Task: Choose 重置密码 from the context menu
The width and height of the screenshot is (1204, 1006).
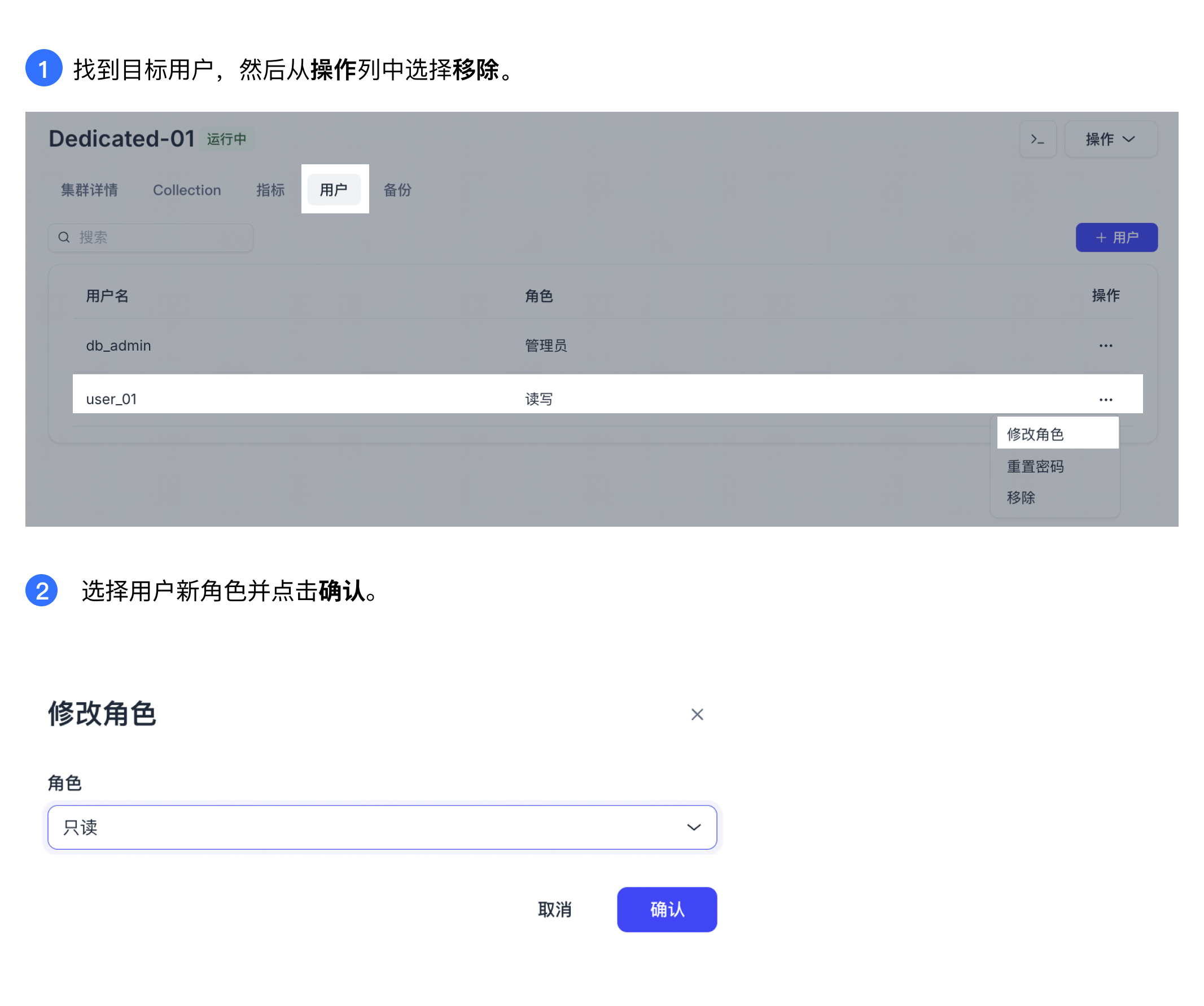Action: [x=1035, y=466]
